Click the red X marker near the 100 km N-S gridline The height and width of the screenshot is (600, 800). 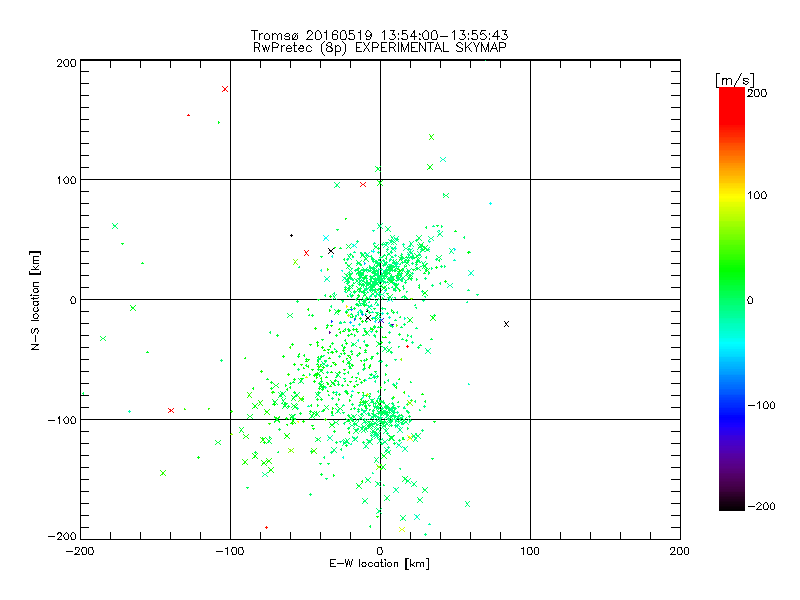click(x=363, y=185)
